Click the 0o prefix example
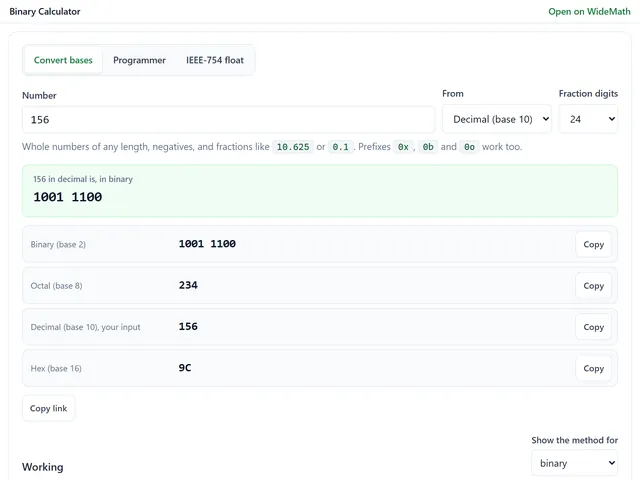Viewport: 640px width, 480px height. pyautogui.click(x=469, y=147)
